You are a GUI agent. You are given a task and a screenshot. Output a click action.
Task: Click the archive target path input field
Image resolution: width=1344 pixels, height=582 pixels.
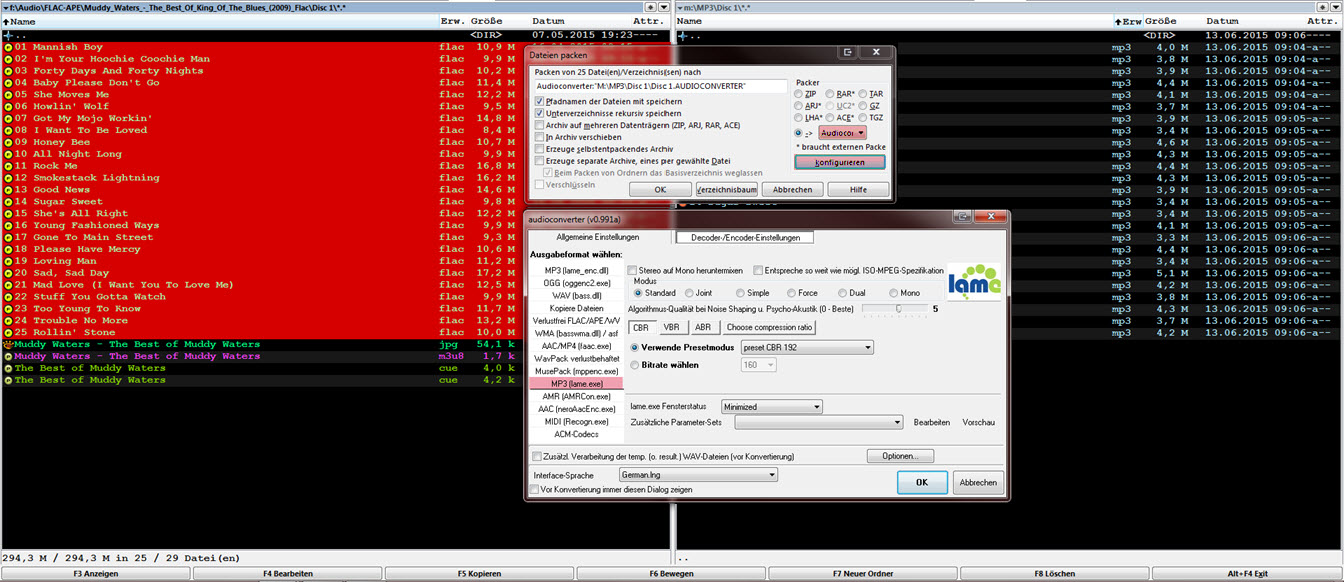660,87
